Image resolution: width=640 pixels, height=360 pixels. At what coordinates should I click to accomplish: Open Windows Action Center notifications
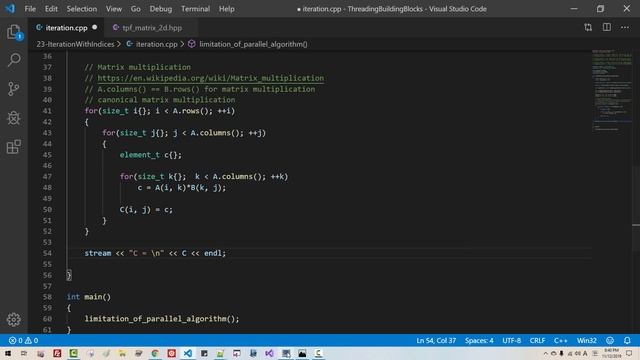tap(629, 353)
